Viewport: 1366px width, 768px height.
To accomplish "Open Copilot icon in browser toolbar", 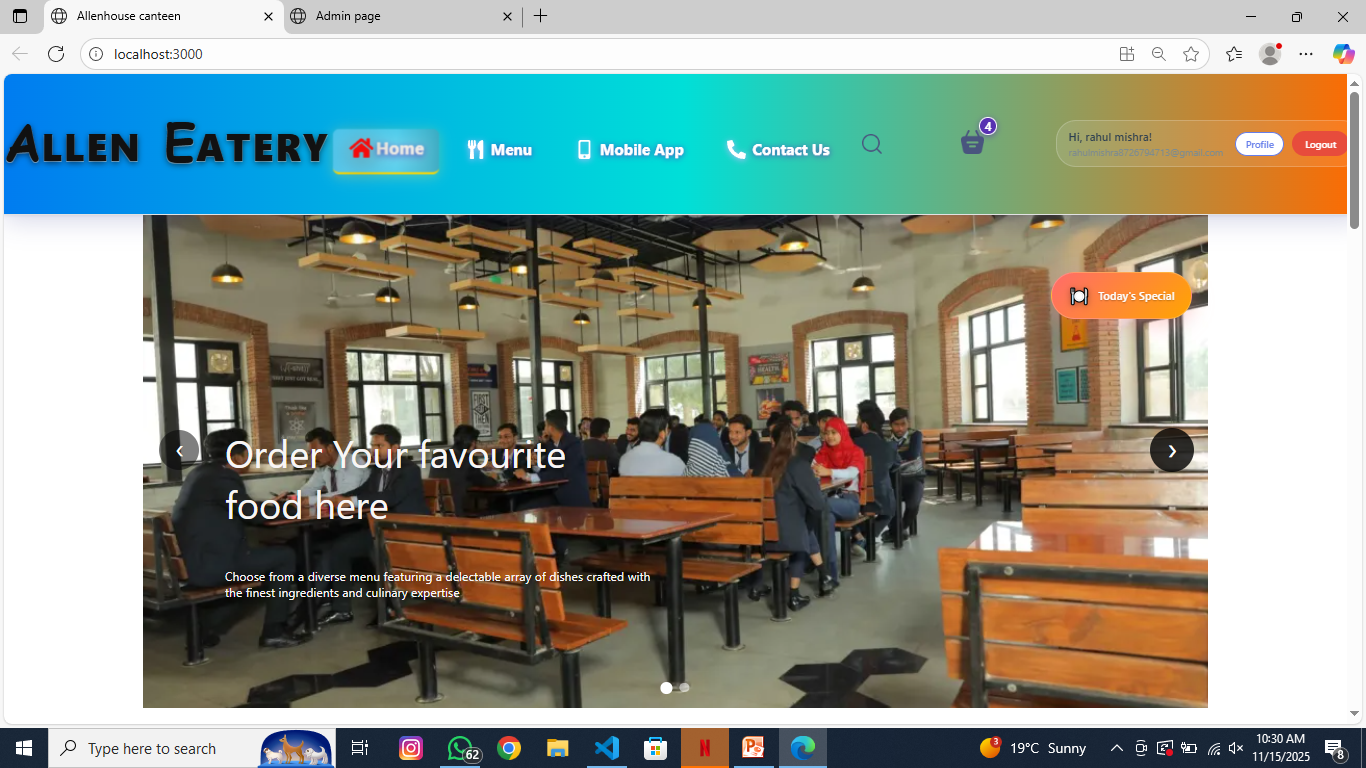I will pos(1343,54).
